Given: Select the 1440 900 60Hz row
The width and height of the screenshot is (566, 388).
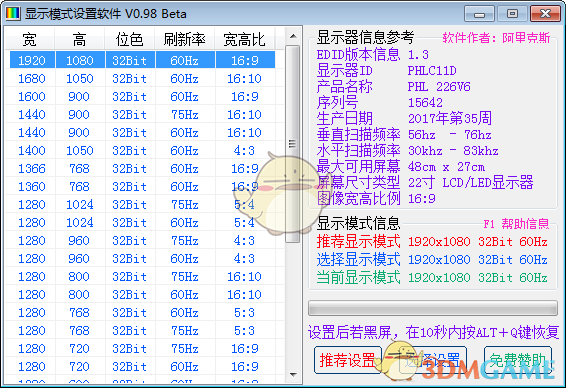Looking at the screenshot, I should tap(142, 132).
